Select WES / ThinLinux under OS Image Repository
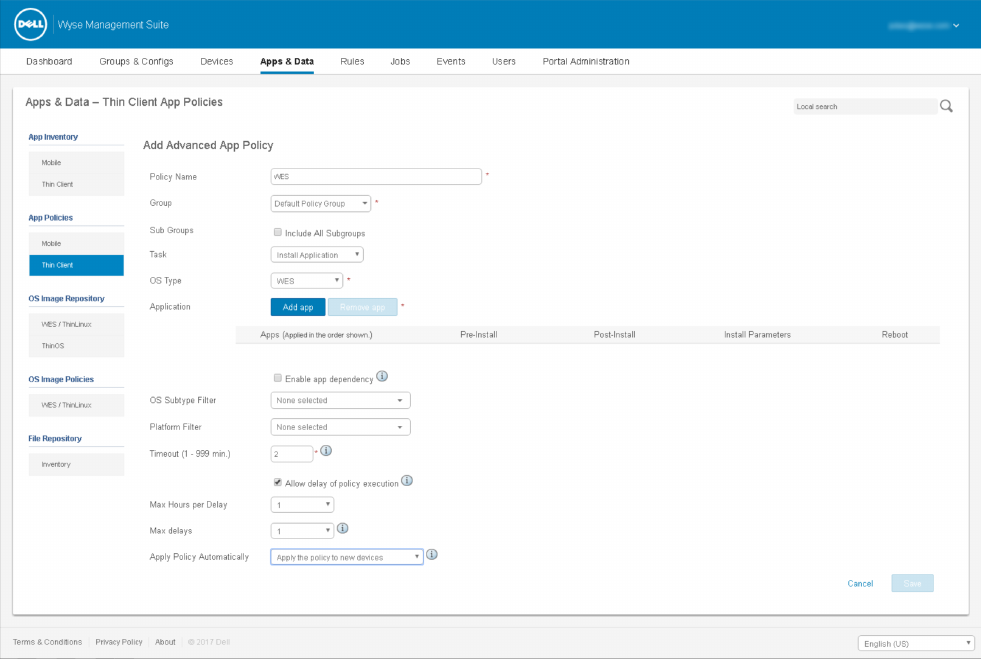981x659 pixels. 76,324
